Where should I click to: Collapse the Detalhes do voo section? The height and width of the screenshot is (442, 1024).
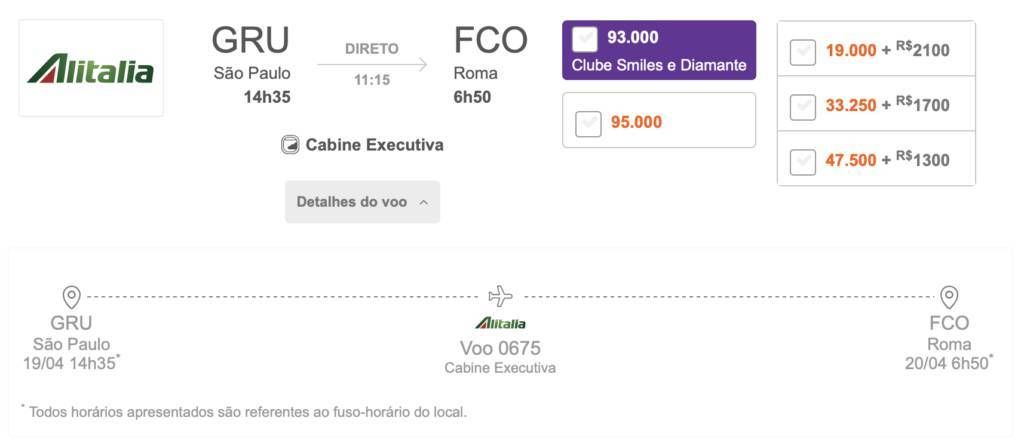pos(362,202)
